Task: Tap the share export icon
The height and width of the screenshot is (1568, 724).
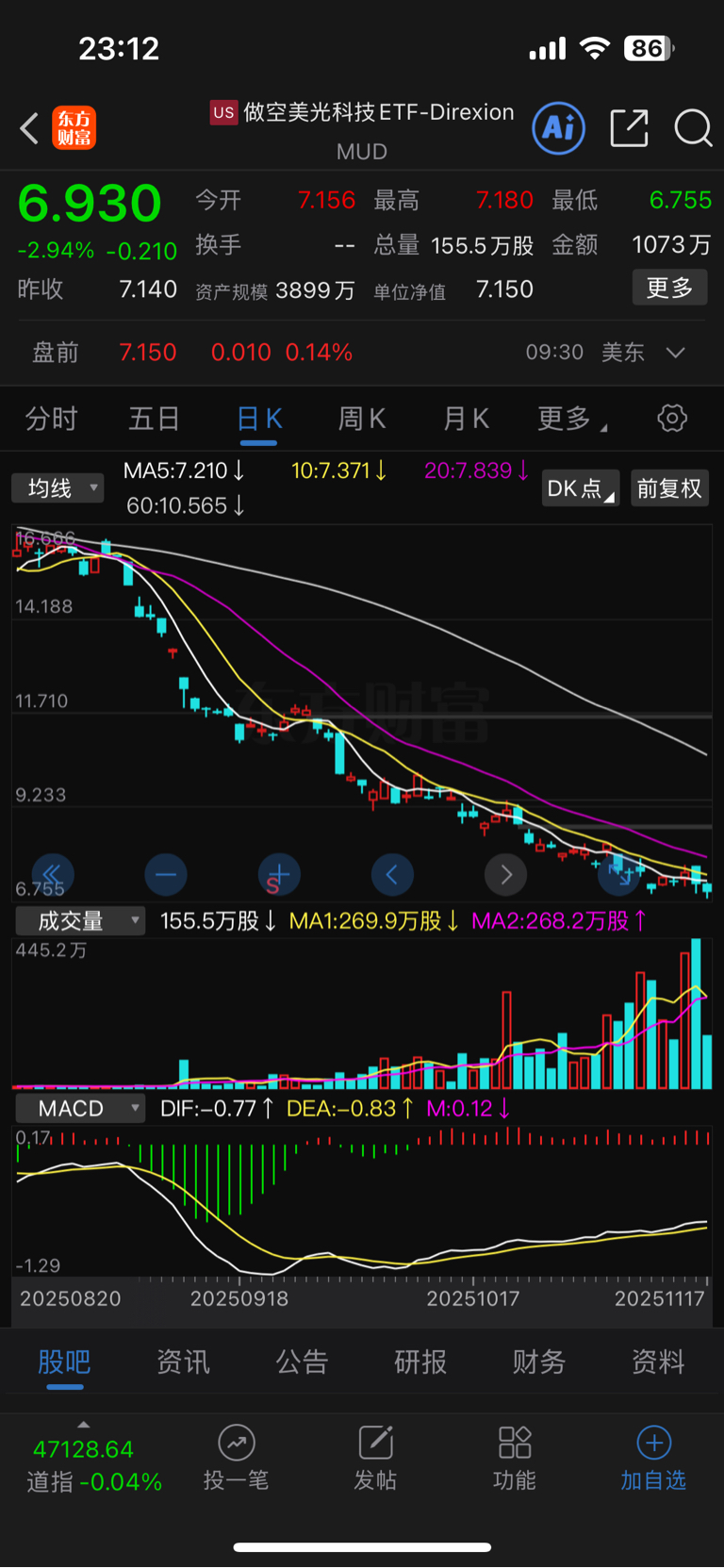Action: (629, 128)
